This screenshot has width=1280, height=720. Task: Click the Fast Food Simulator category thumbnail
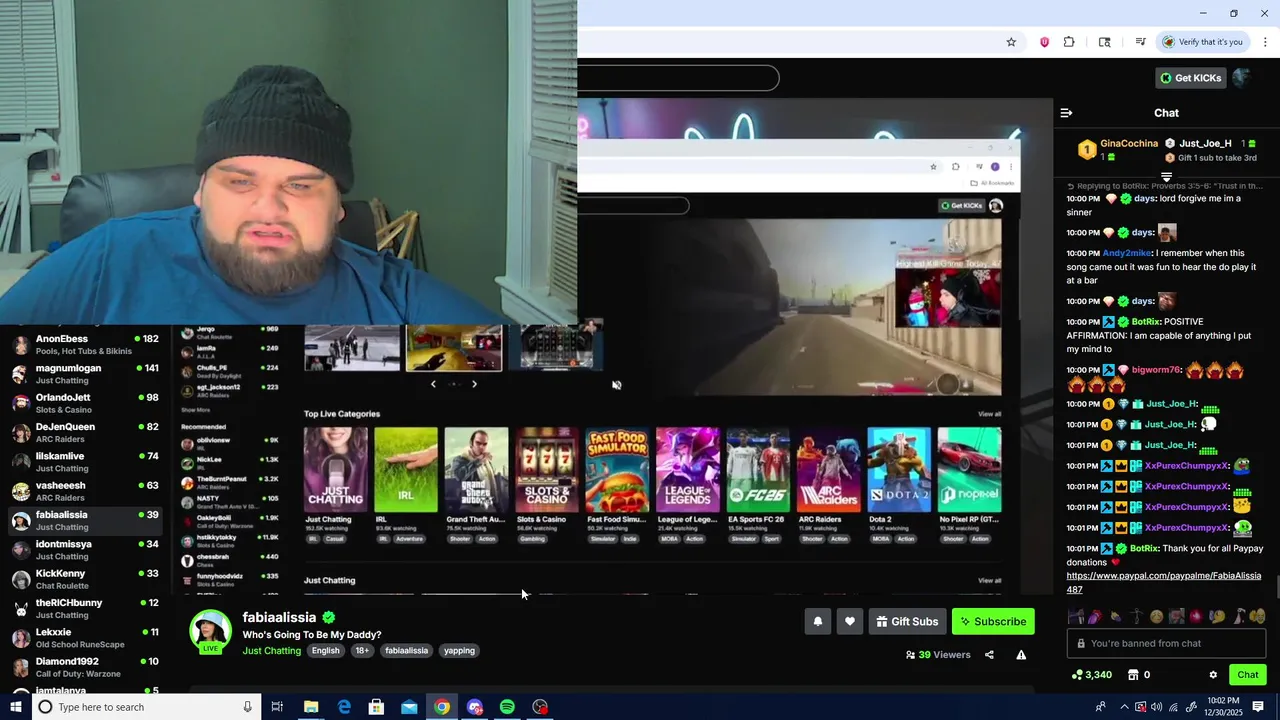click(x=617, y=470)
